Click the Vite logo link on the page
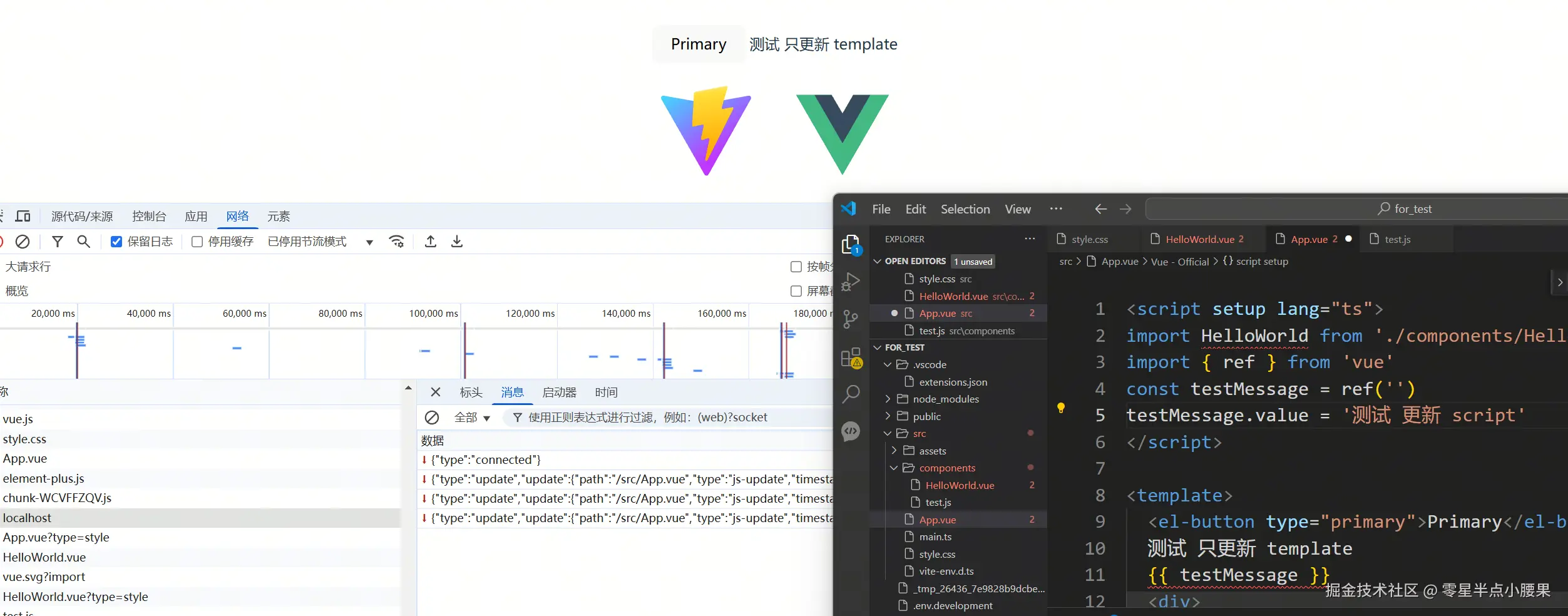Viewport: 1568px width, 616px height. click(706, 131)
